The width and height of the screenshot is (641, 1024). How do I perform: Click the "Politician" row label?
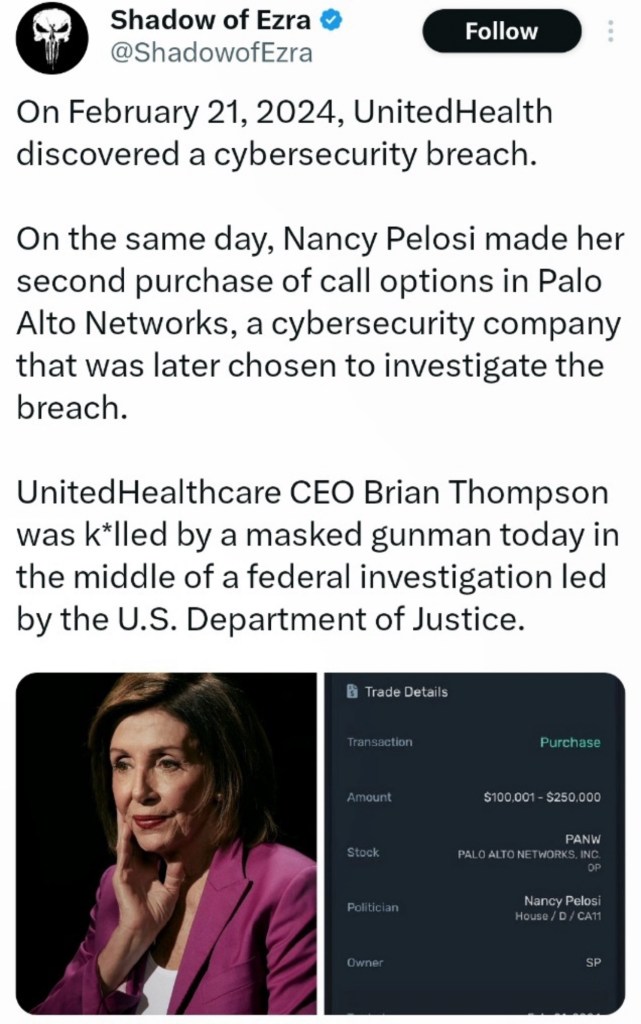click(372, 907)
